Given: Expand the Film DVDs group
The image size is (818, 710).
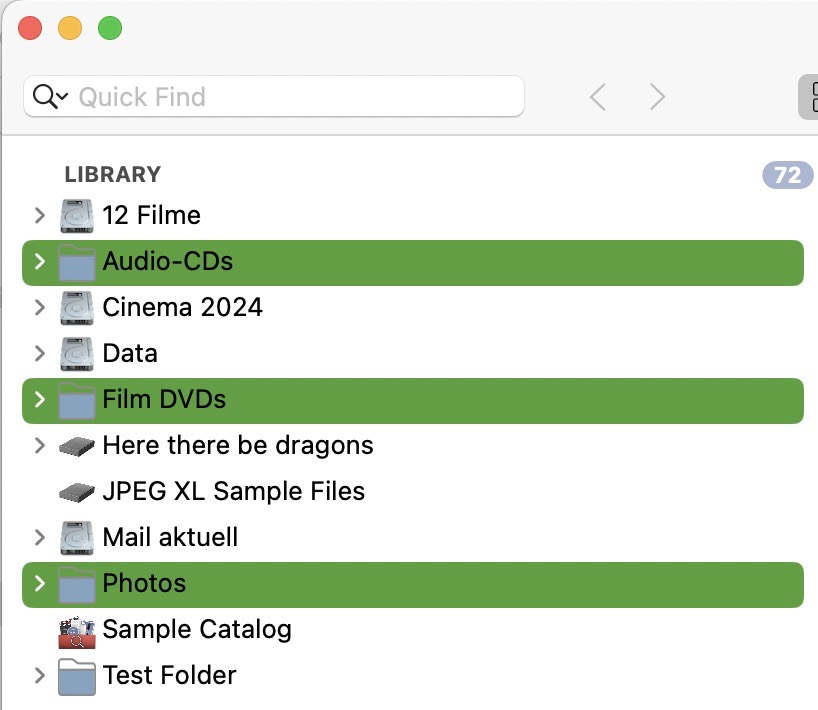Looking at the screenshot, I should pos(38,399).
